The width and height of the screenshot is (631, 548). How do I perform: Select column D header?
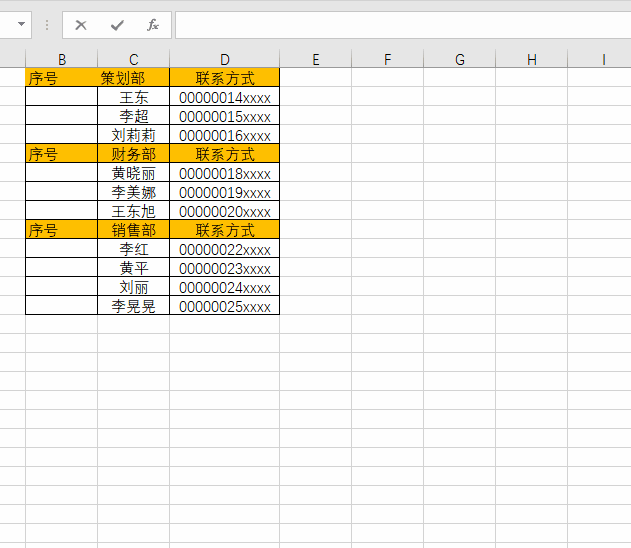pyautogui.click(x=225, y=60)
